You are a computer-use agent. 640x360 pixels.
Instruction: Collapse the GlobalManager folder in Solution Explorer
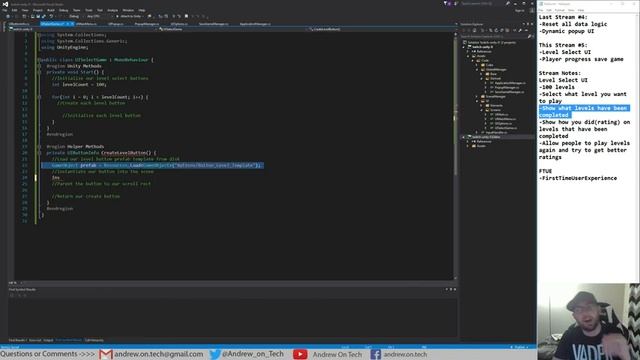[x=477, y=69]
